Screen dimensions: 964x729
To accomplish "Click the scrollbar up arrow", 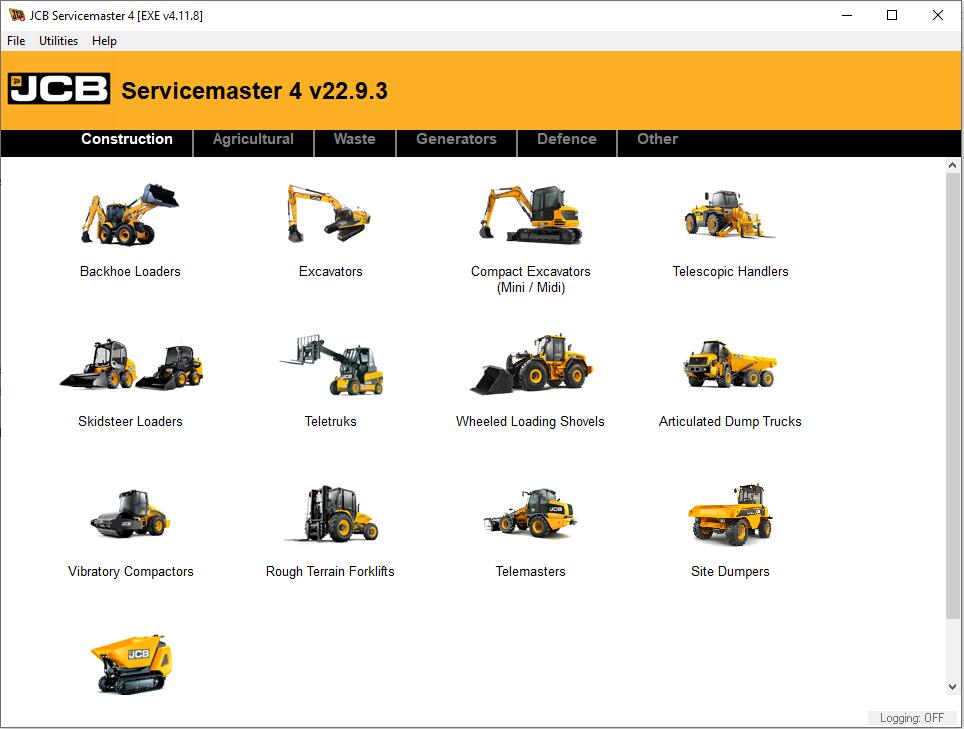I will tap(952, 165).
